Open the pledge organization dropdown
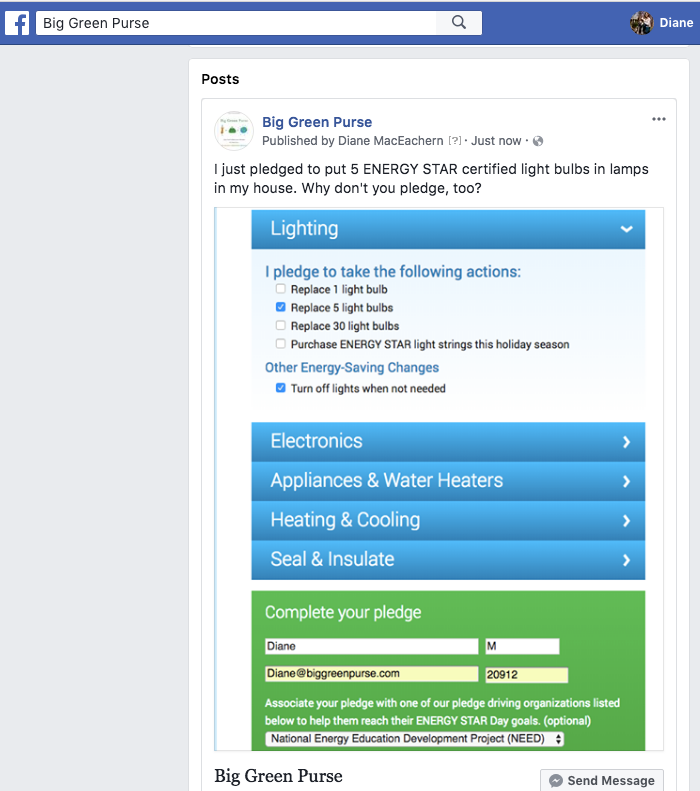This screenshot has width=700, height=791. pyautogui.click(x=415, y=739)
